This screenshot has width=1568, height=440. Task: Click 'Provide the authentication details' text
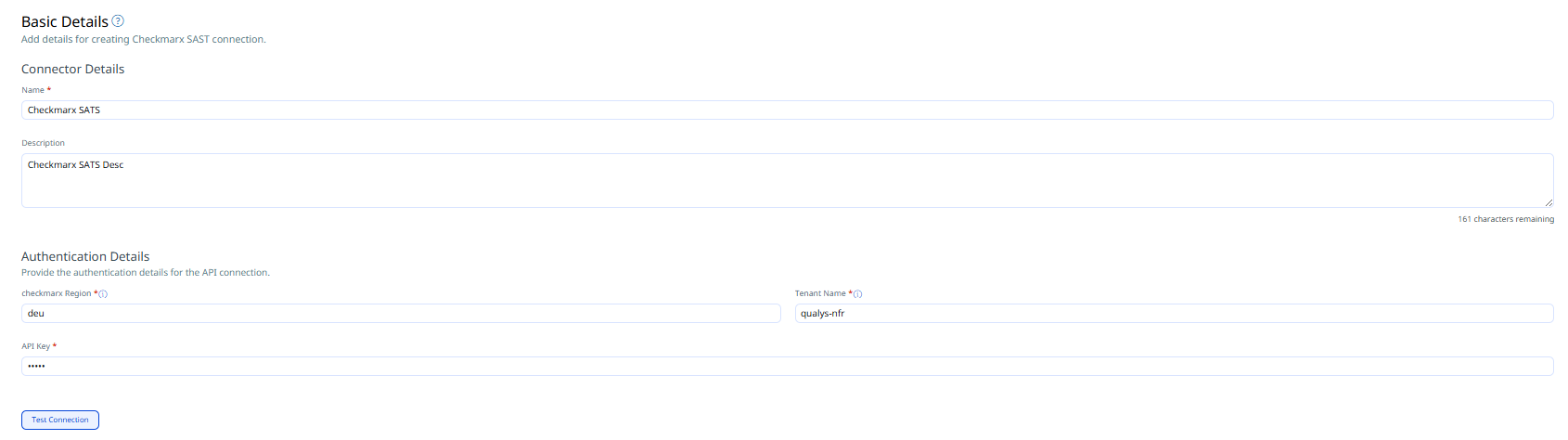click(x=146, y=273)
